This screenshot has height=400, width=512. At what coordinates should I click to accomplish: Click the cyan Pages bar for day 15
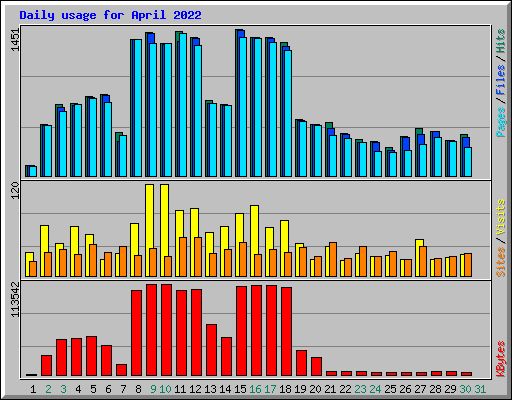243,107
